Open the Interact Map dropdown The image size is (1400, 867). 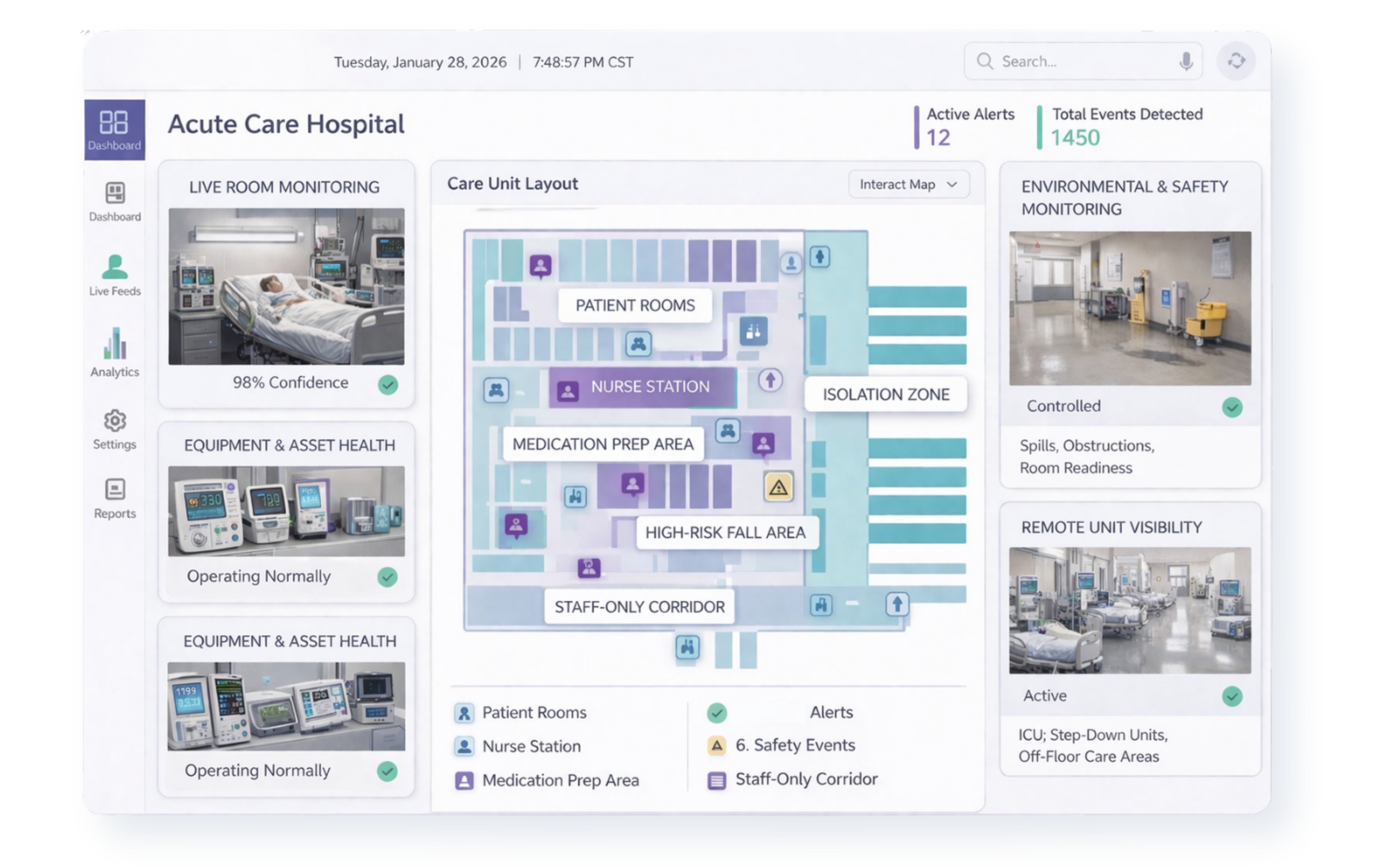point(908,185)
